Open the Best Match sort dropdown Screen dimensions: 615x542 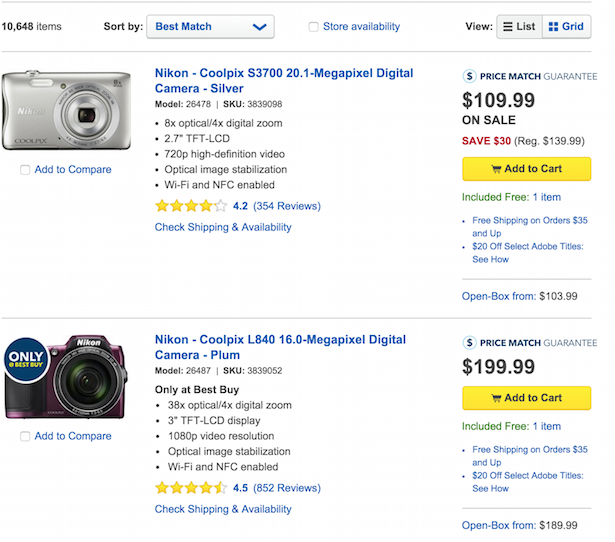click(x=210, y=27)
